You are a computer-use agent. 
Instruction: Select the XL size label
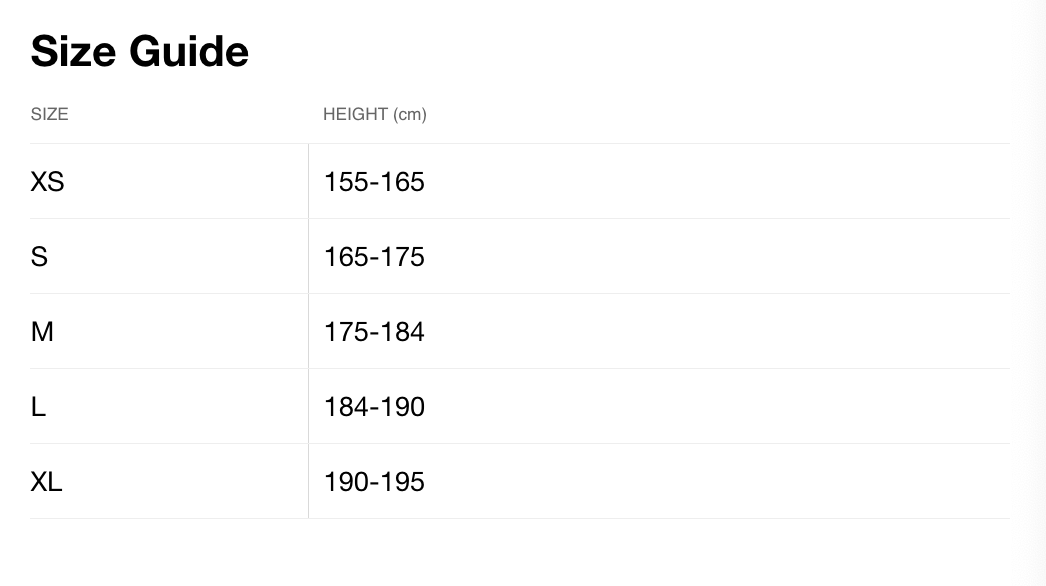pyautogui.click(x=46, y=482)
